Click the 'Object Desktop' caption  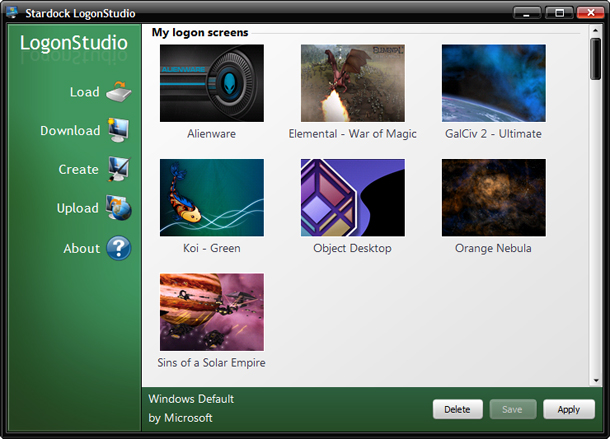[x=352, y=249]
